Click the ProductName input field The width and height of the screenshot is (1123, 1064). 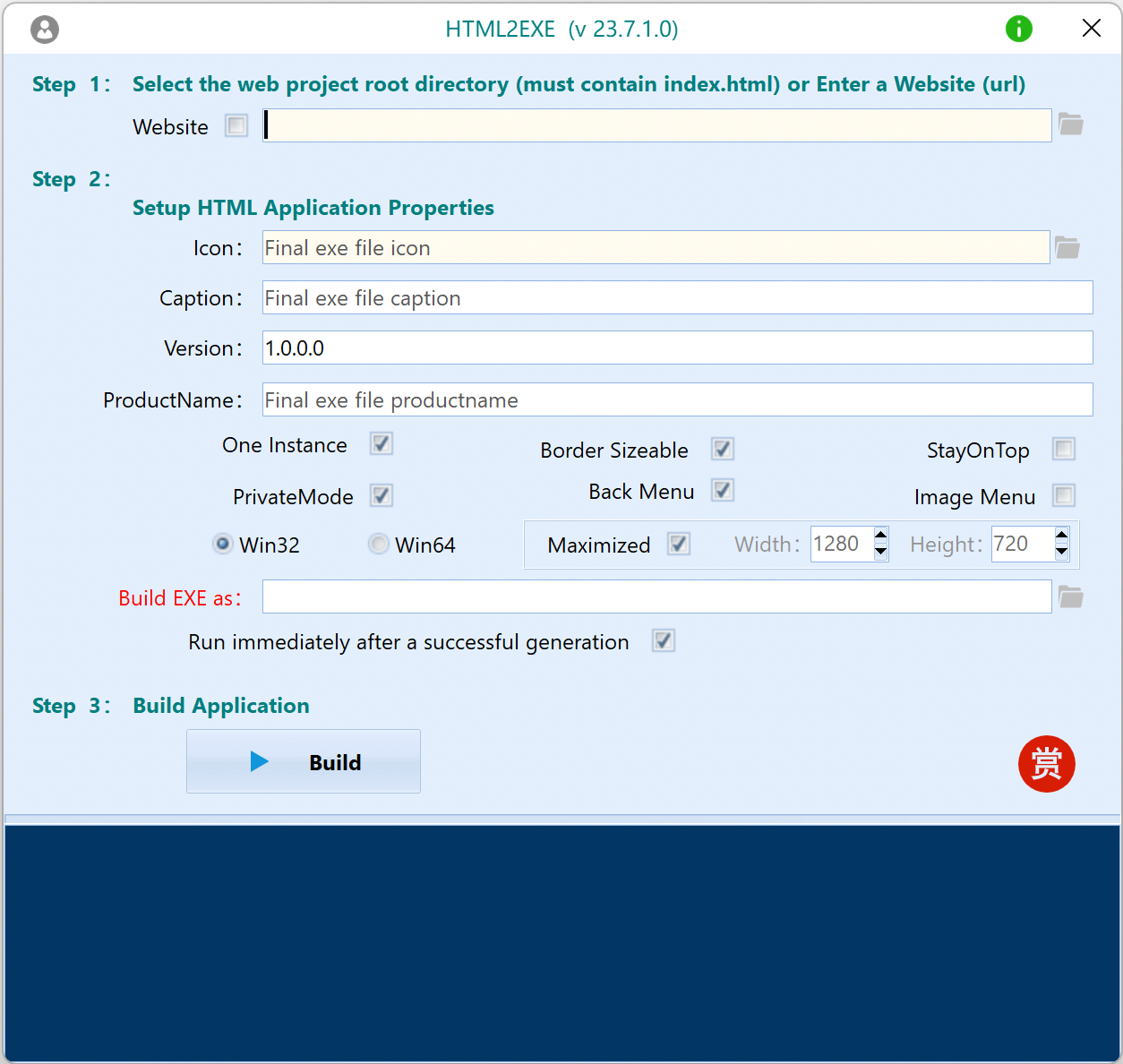677,399
